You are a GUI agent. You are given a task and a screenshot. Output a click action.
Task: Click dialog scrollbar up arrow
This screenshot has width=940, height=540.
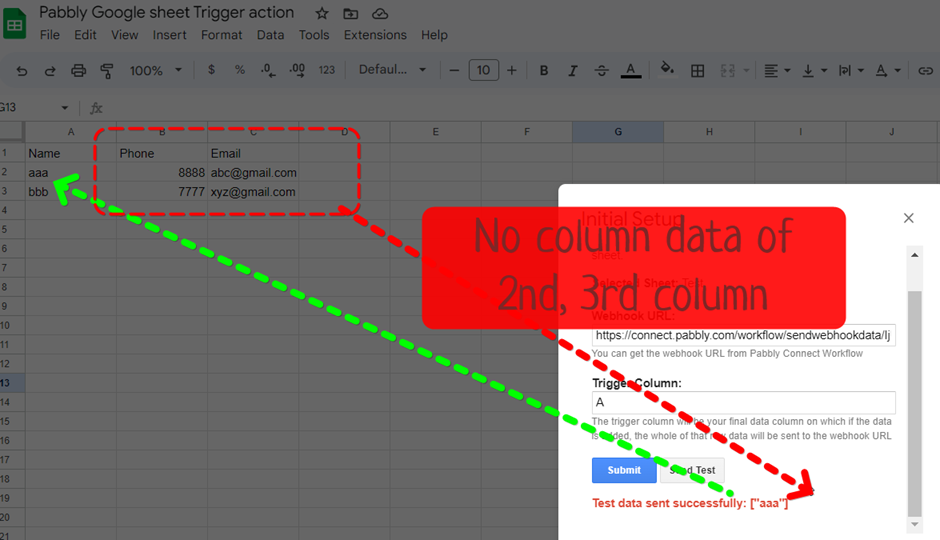coord(914,255)
